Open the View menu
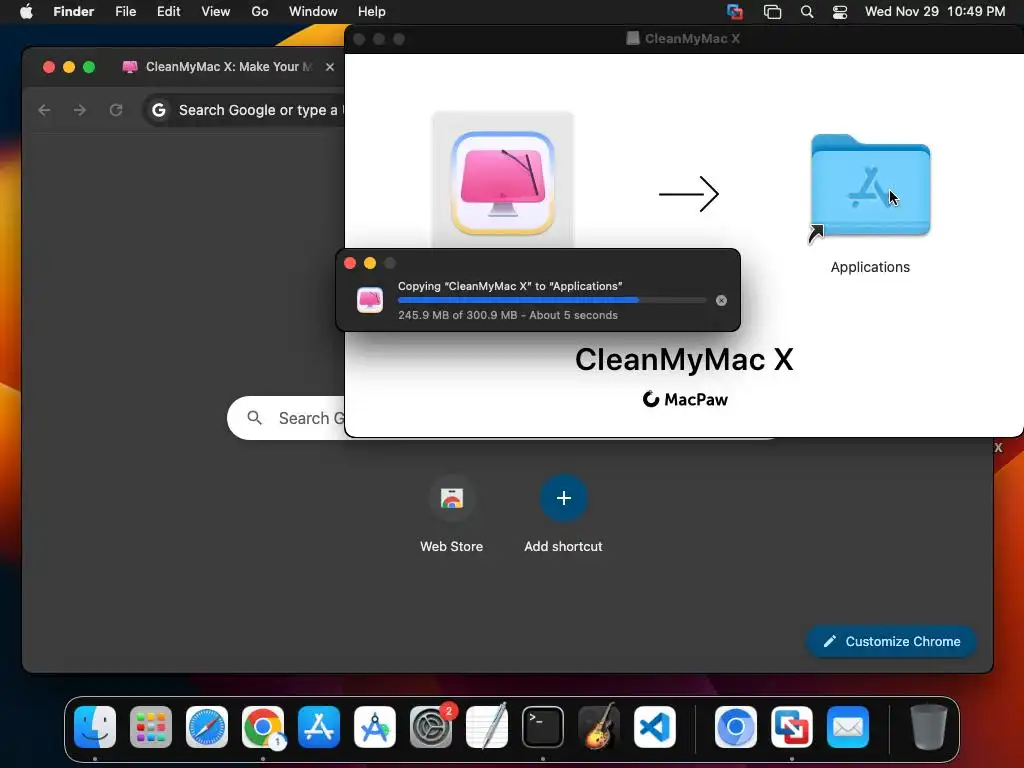Image resolution: width=1024 pixels, height=768 pixels. pyautogui.click(x=216, y=12)
